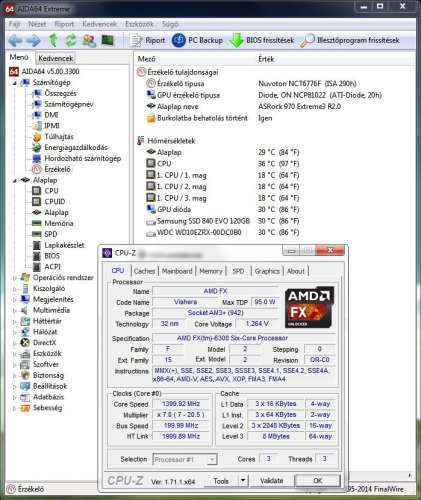The height and width of the screenshot is (500, 421).
Task: Click the BIOS icon in tree
Action: 37,256
